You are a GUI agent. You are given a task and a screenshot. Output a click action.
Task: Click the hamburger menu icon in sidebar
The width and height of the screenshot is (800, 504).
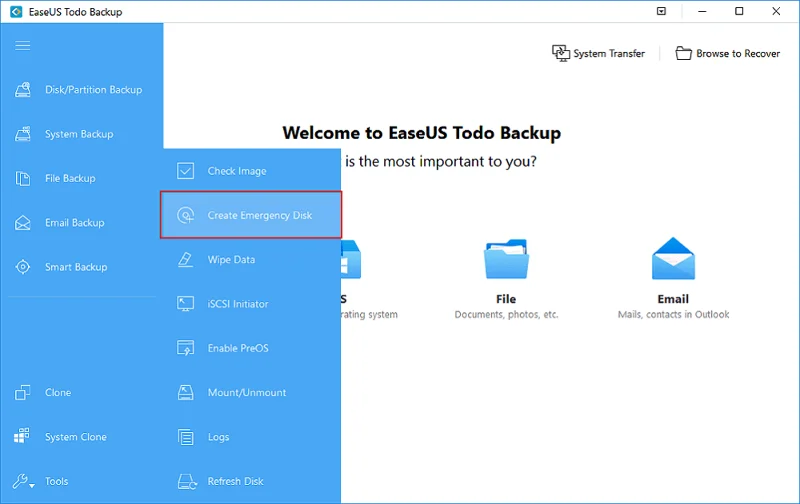23,46
